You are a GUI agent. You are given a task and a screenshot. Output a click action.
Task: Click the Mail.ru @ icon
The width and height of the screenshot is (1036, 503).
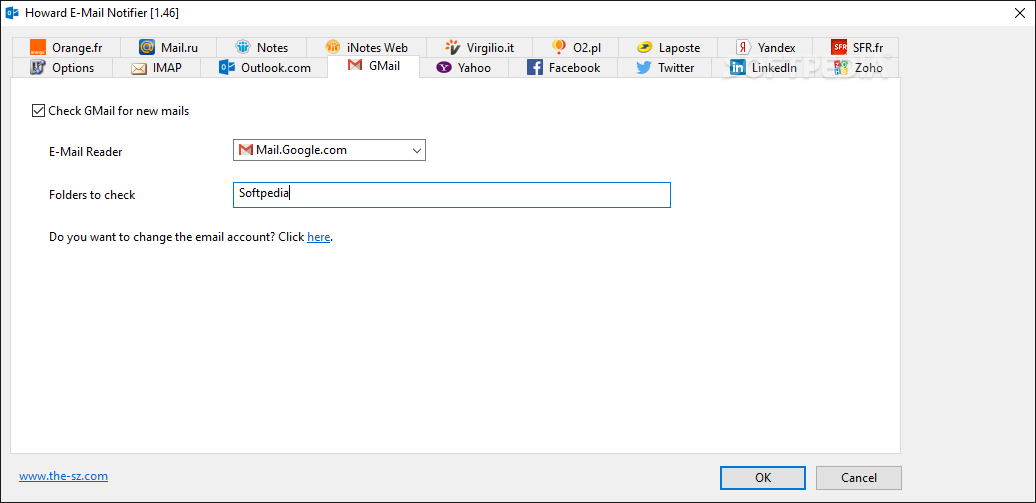coord(147,48)
